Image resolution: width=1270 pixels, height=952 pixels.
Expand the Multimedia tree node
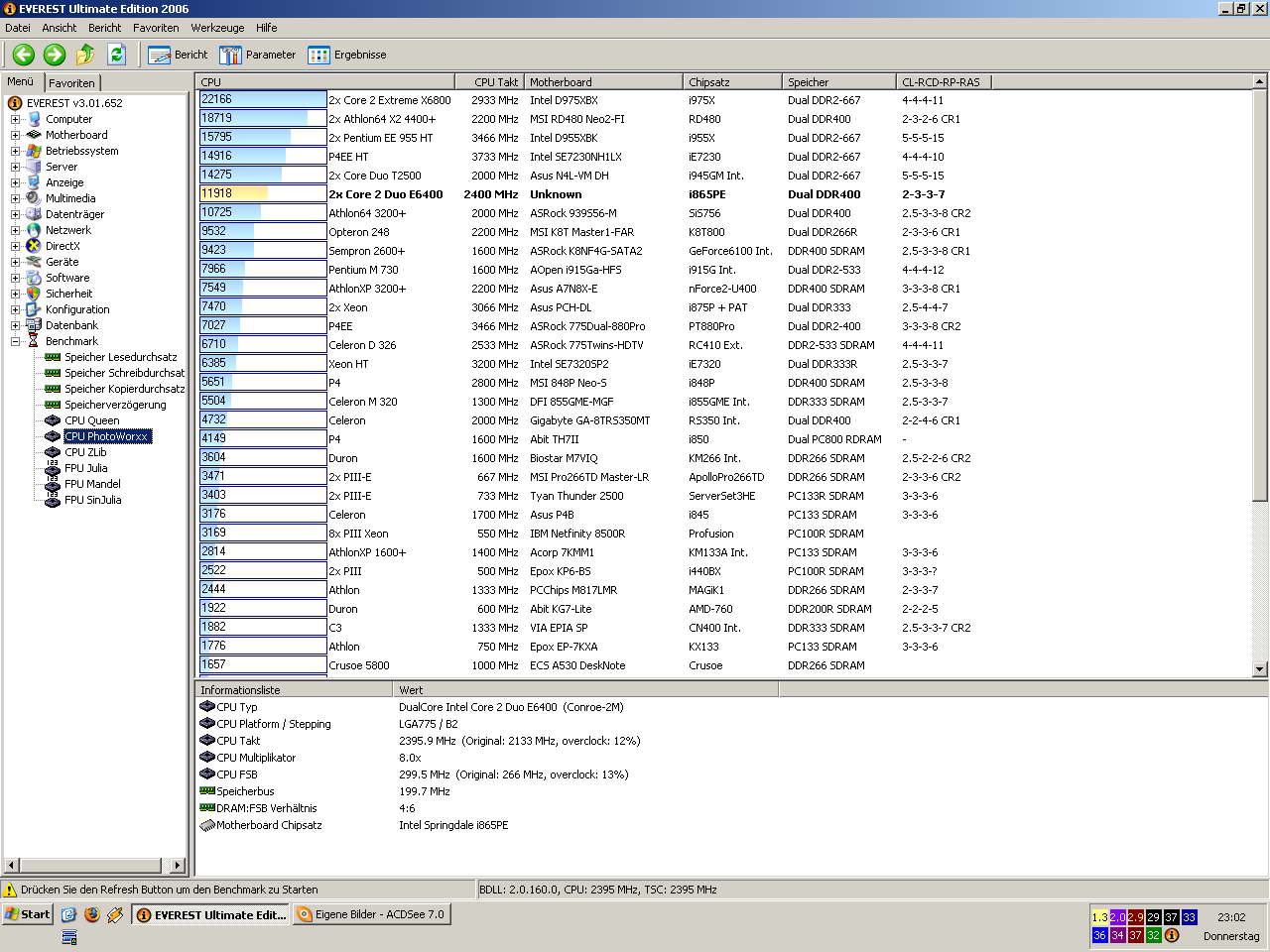(x=15, y=198)
